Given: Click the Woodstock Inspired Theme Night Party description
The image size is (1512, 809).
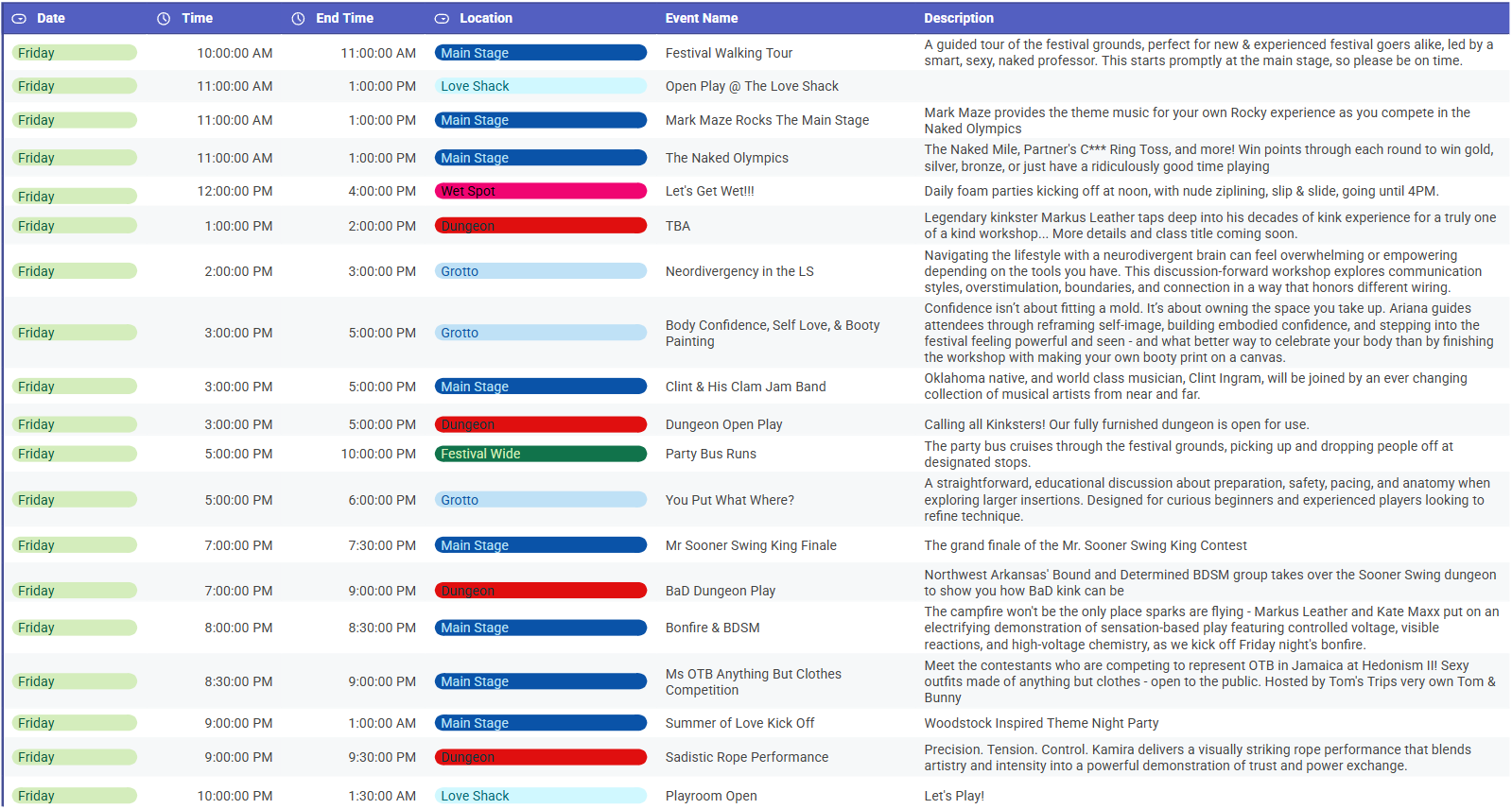Looking at the screenshot, I should click(1040, 723).
